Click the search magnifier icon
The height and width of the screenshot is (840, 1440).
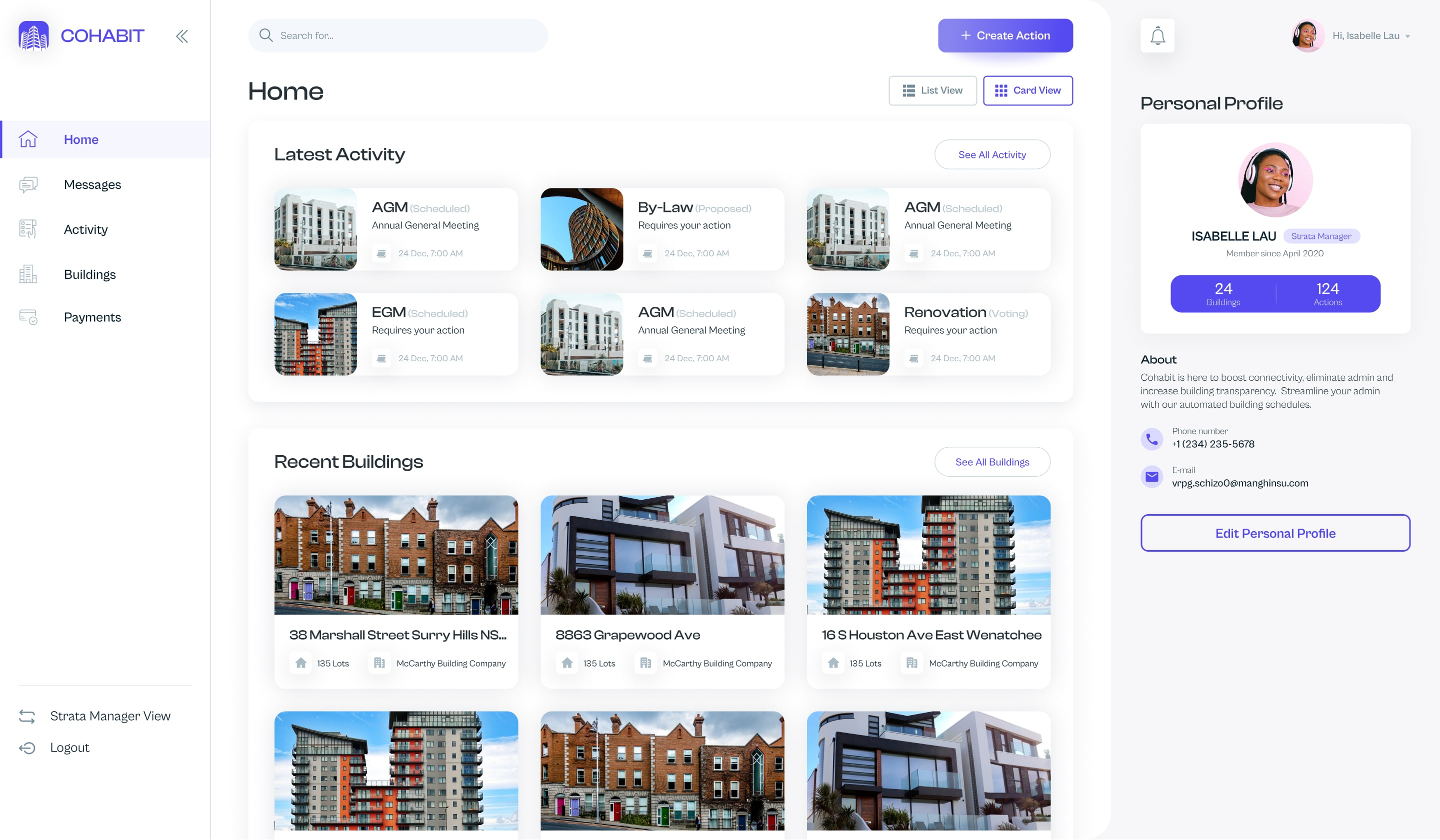[265, 35]
